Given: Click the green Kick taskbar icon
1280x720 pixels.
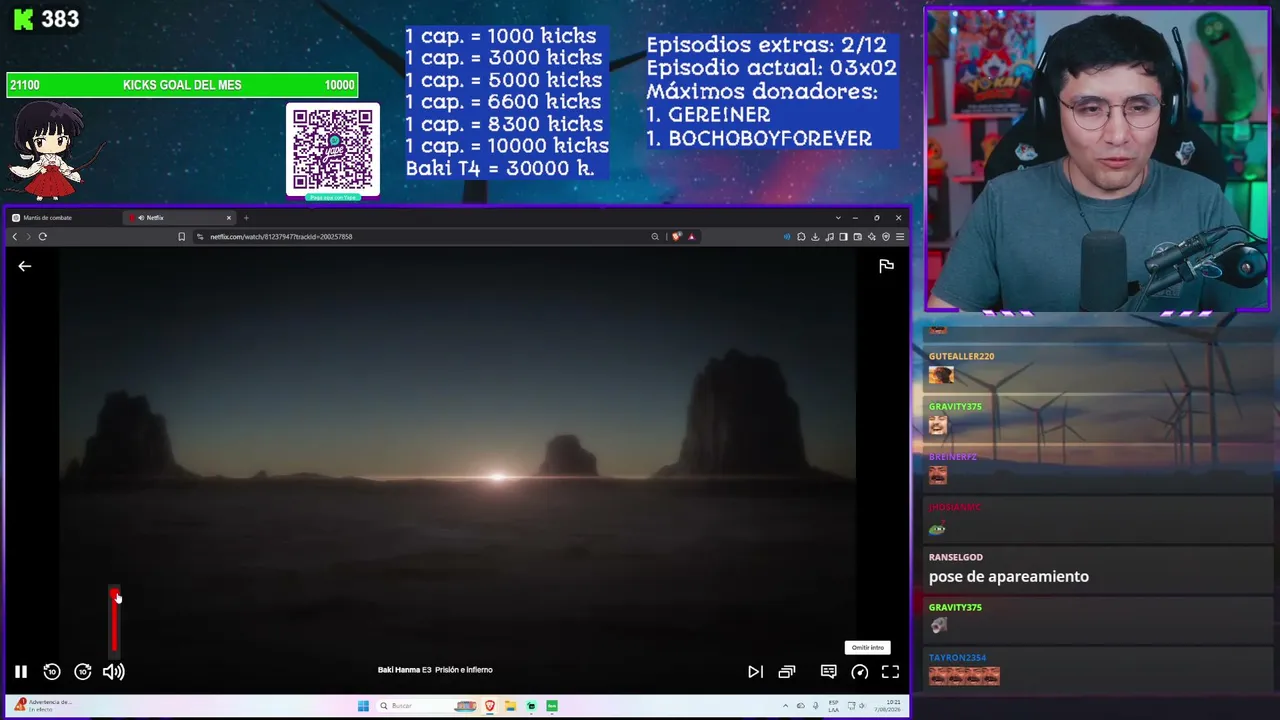Looking at the screenshot, I should click(551, 706).
